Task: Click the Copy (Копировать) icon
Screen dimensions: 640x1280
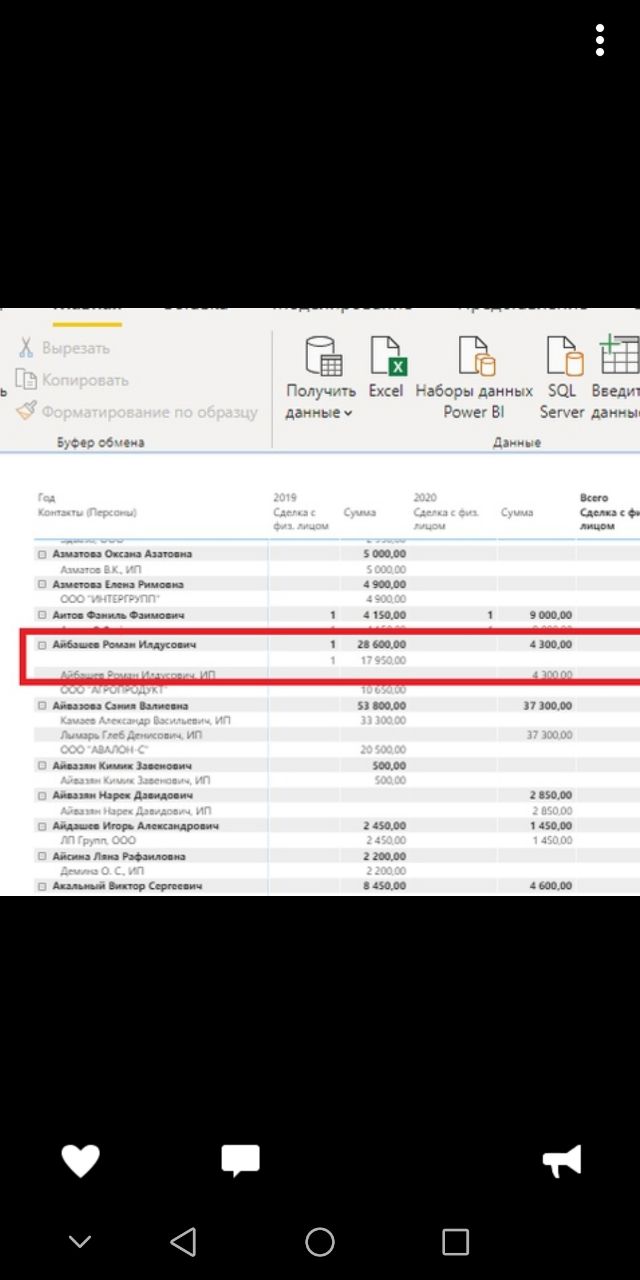Action: pyautogui.click(x=26, y=380)
